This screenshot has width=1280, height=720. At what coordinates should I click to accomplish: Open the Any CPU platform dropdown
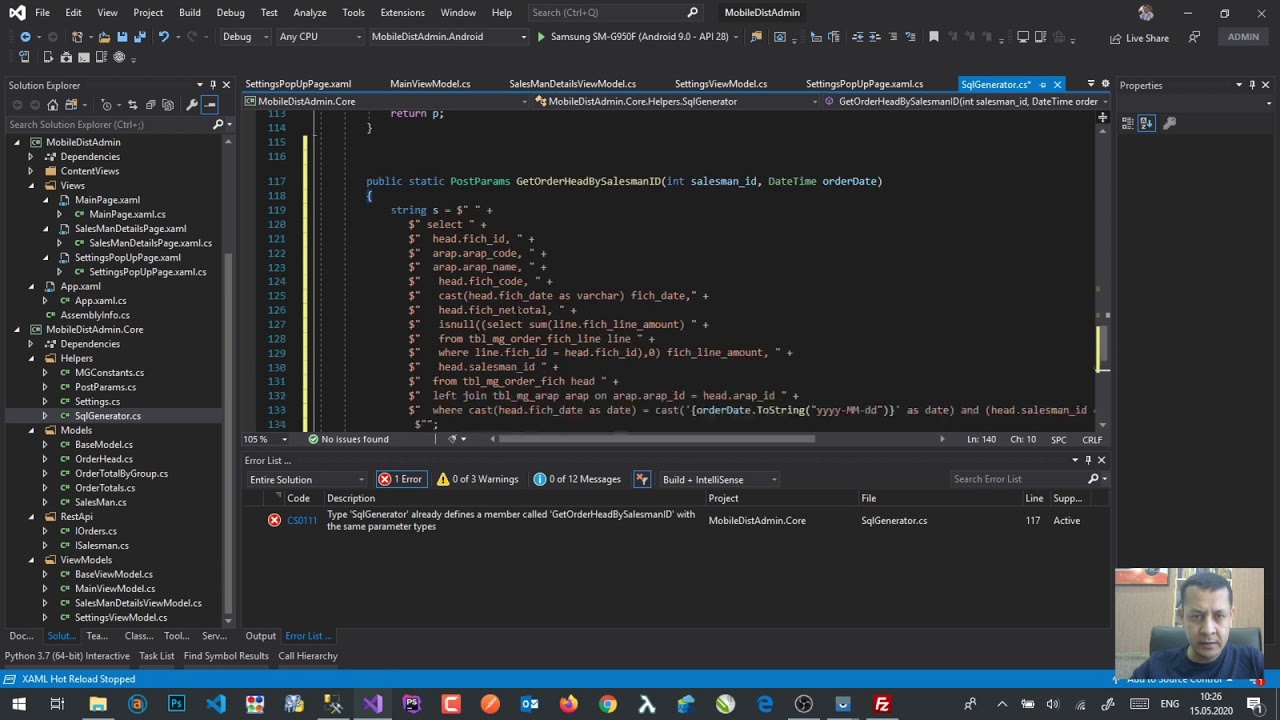319,37
